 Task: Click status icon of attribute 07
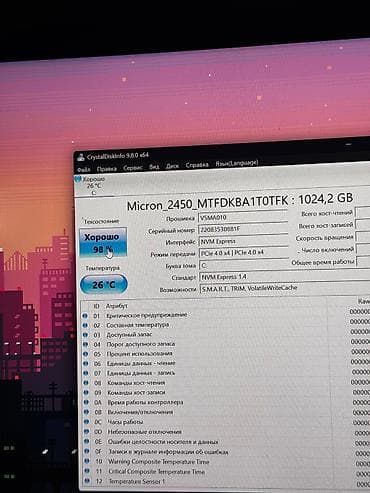(x=86, y=373)
